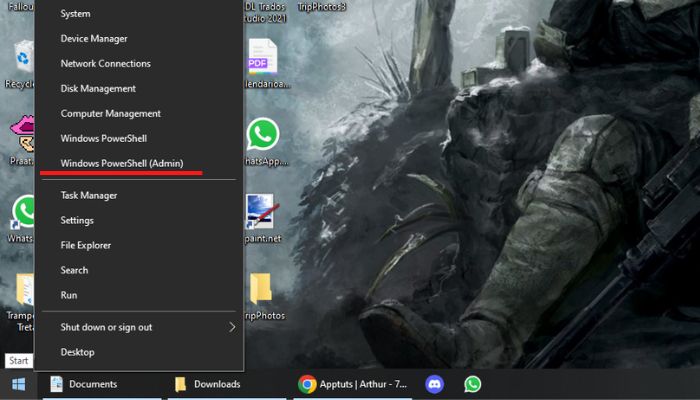Open Task Manager from the menu
This screenshot has width=700, height=400.
[139, 196]
